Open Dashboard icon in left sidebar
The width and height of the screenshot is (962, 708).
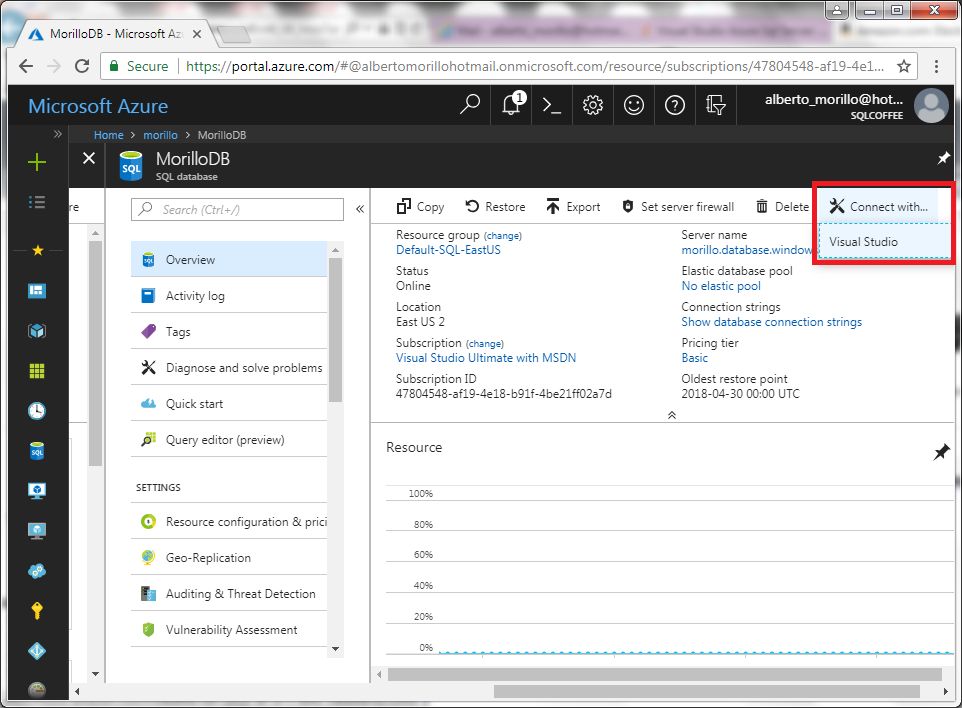click(x=37, y=291)
